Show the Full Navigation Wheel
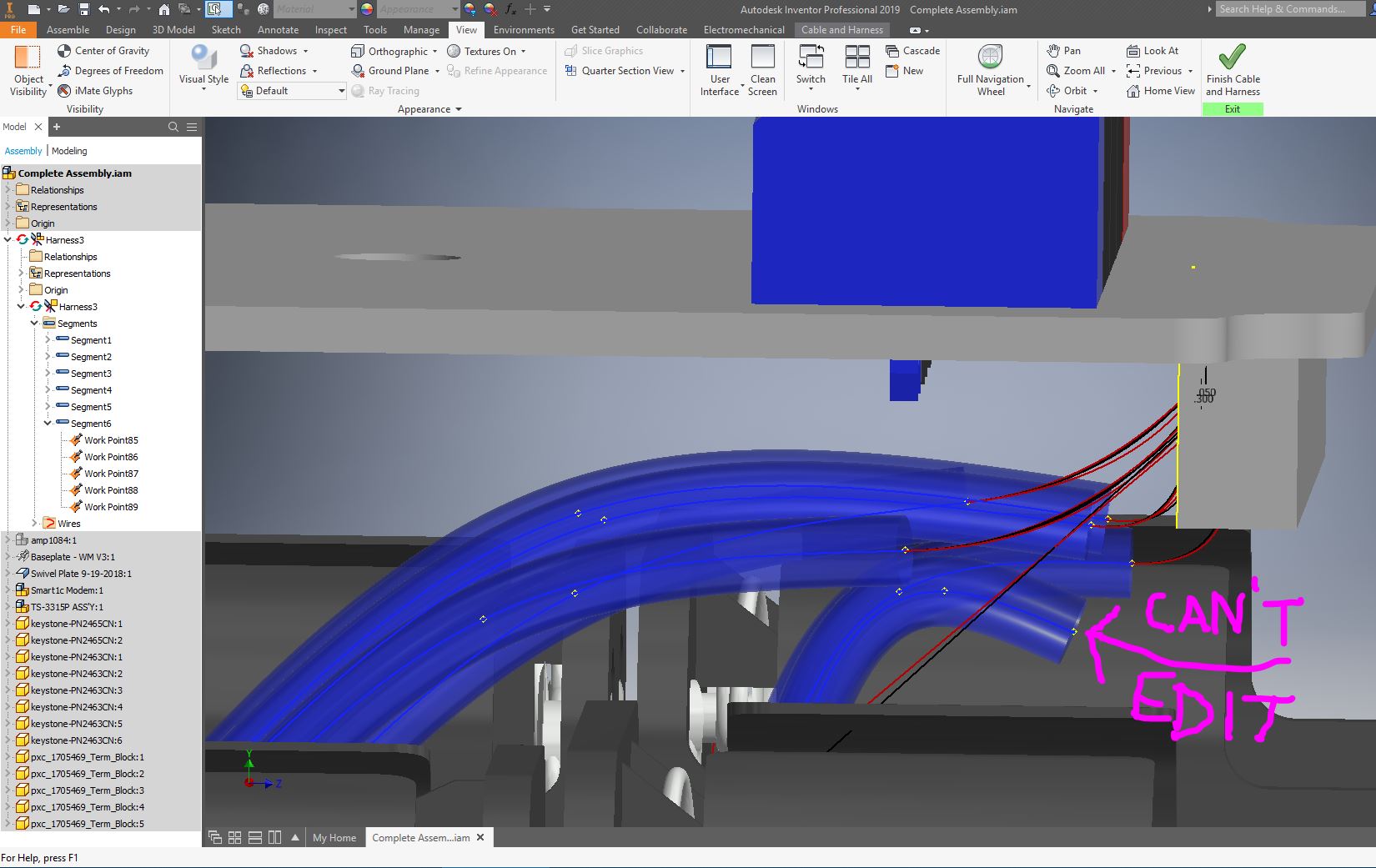 (990, 70)
